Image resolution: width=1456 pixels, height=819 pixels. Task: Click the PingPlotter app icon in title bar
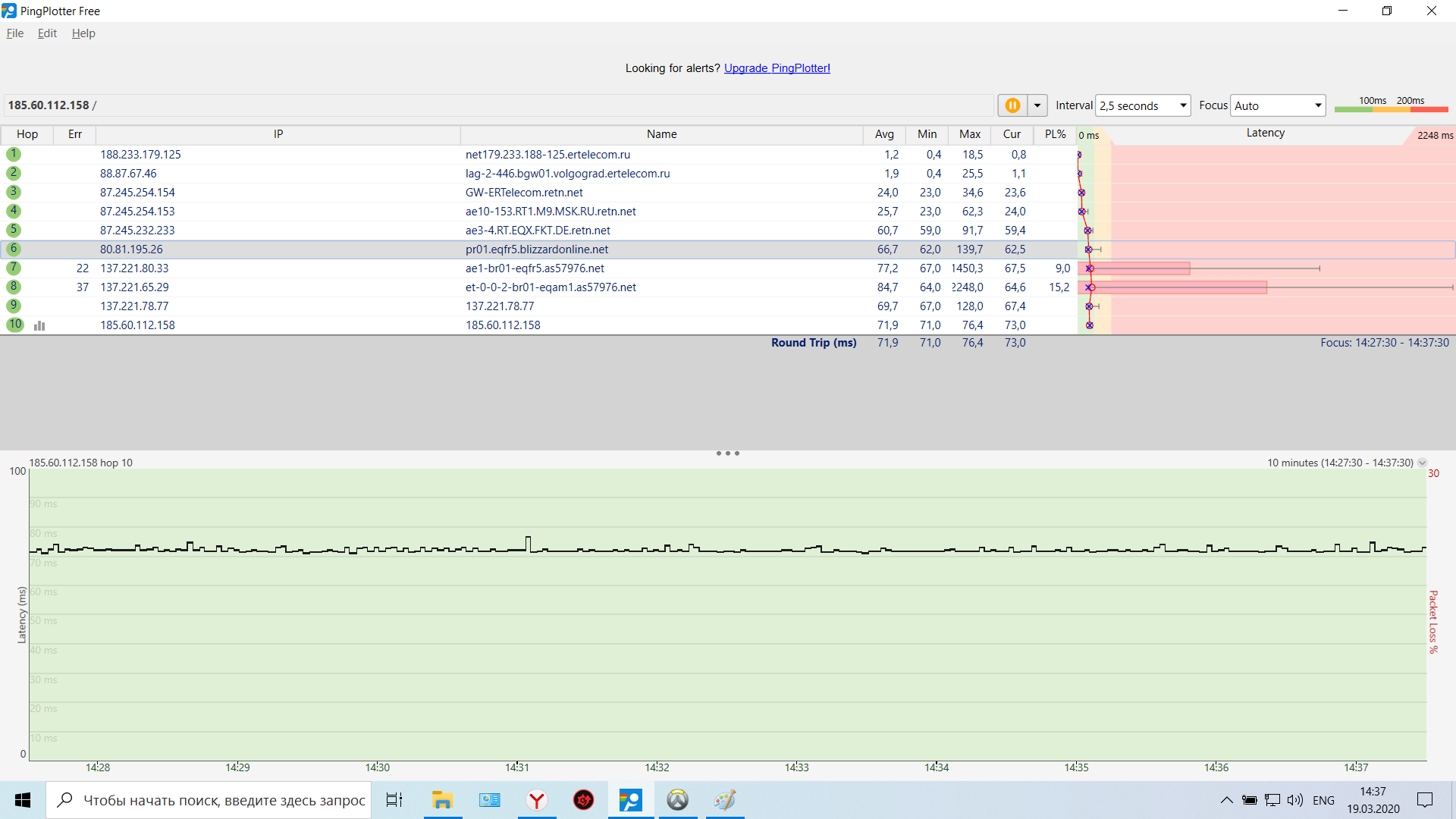(x=9, y=11)
